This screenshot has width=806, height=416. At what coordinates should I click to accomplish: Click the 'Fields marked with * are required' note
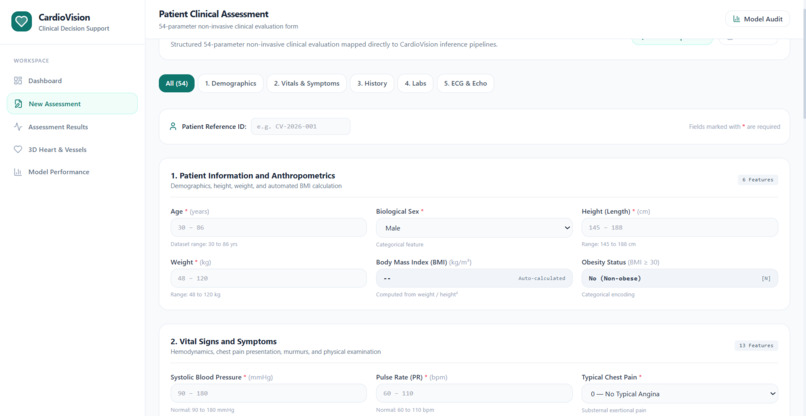click(735, 126)
